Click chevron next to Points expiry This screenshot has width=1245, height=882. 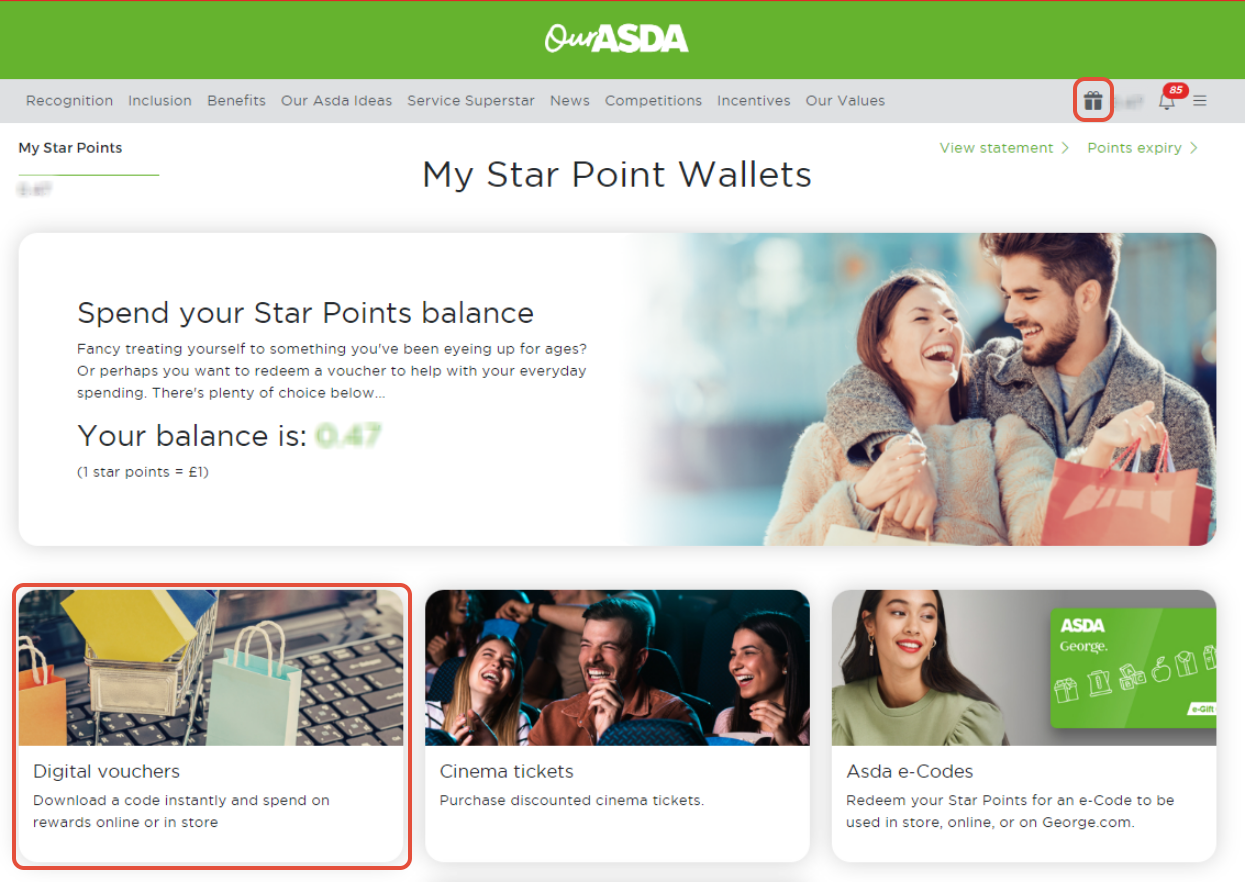[x=1194, y=148]
